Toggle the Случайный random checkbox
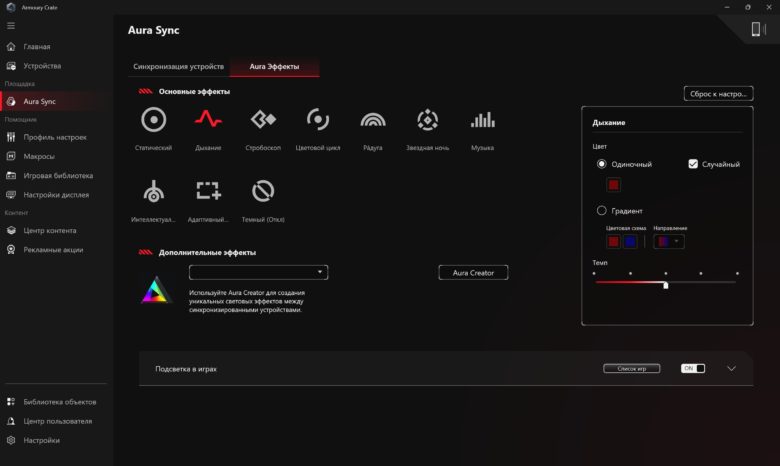 pyautogui.click(x=693, y=164)
